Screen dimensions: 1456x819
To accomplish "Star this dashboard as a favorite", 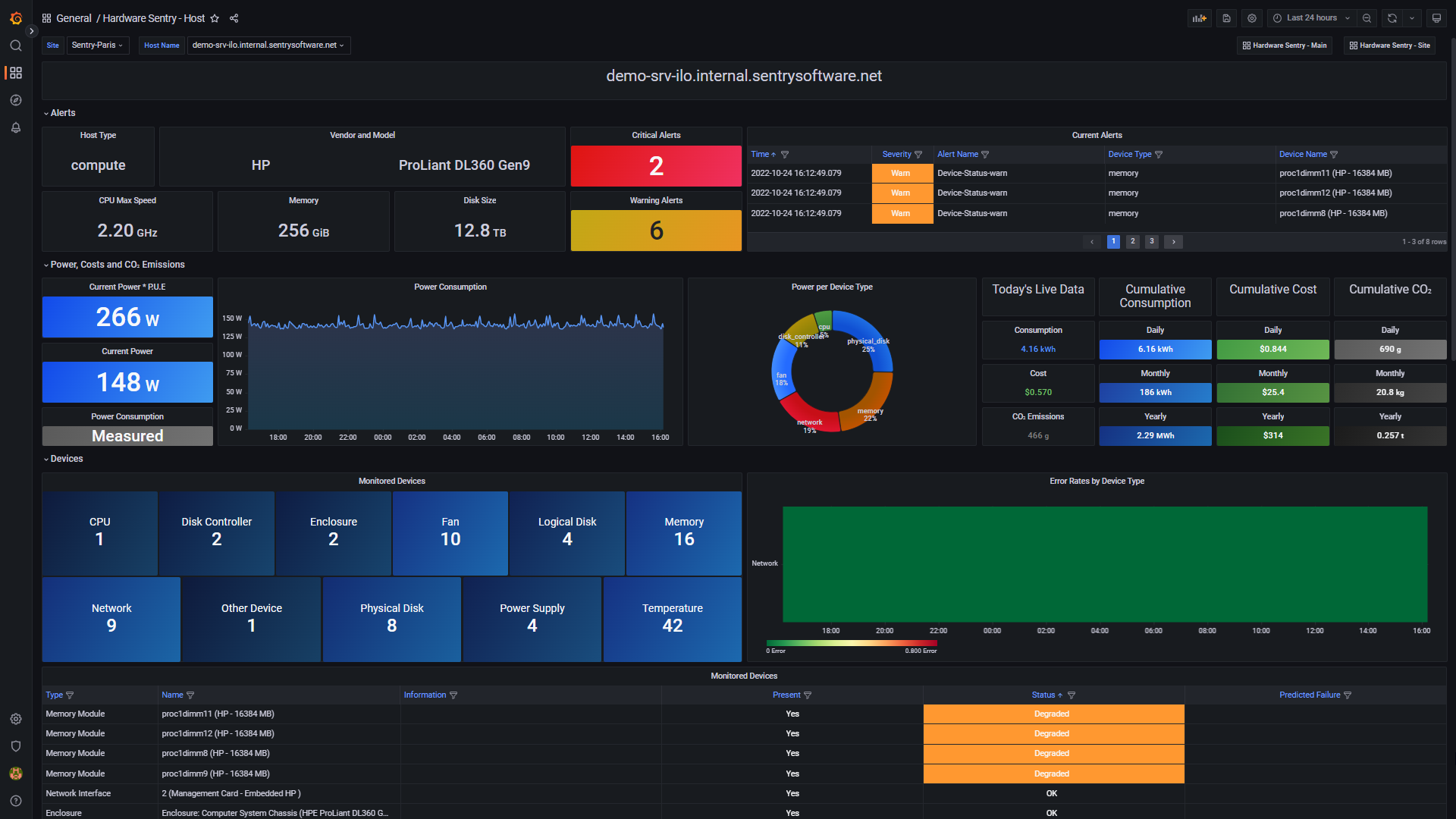I will point(215,18).
